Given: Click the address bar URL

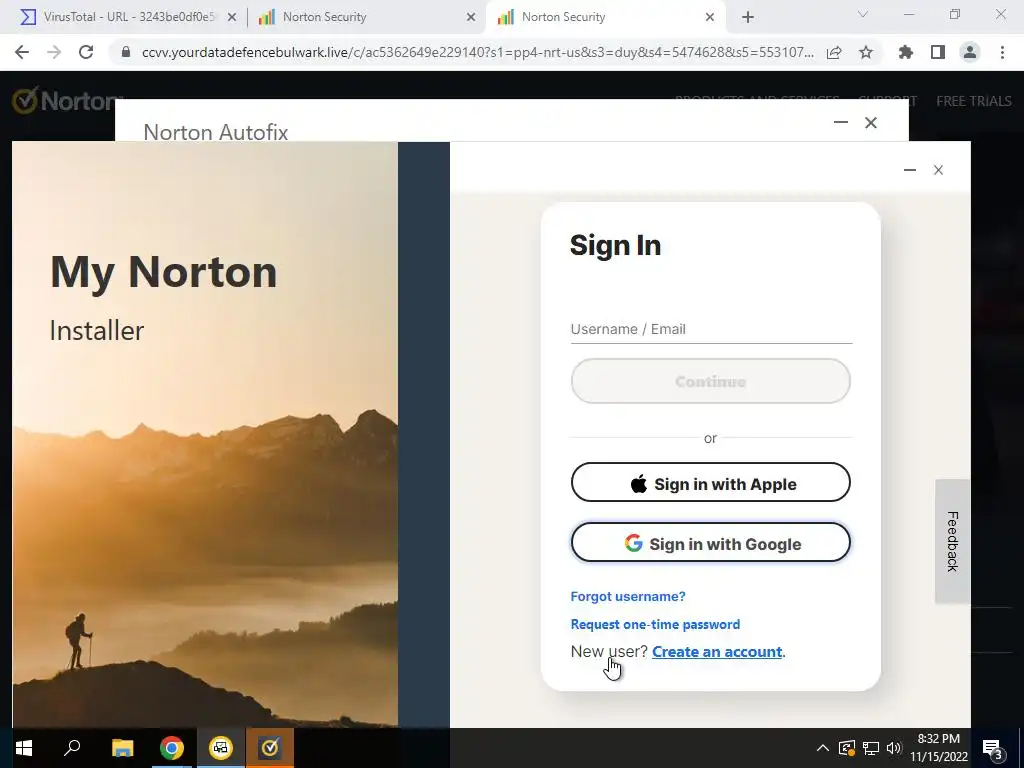Looking at the screenshot, I should click(477, 52).
